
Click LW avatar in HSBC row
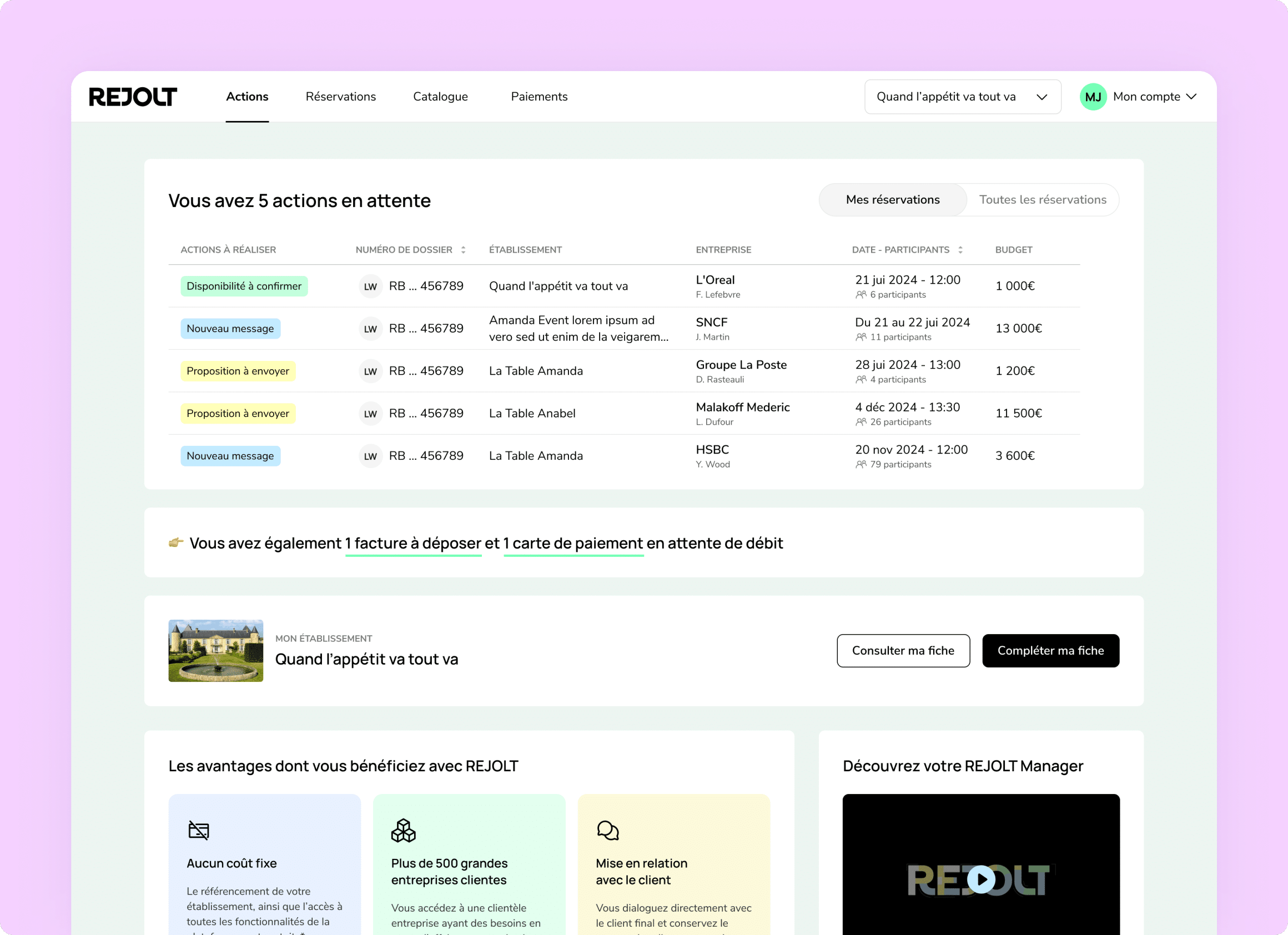tap(370, 456)
